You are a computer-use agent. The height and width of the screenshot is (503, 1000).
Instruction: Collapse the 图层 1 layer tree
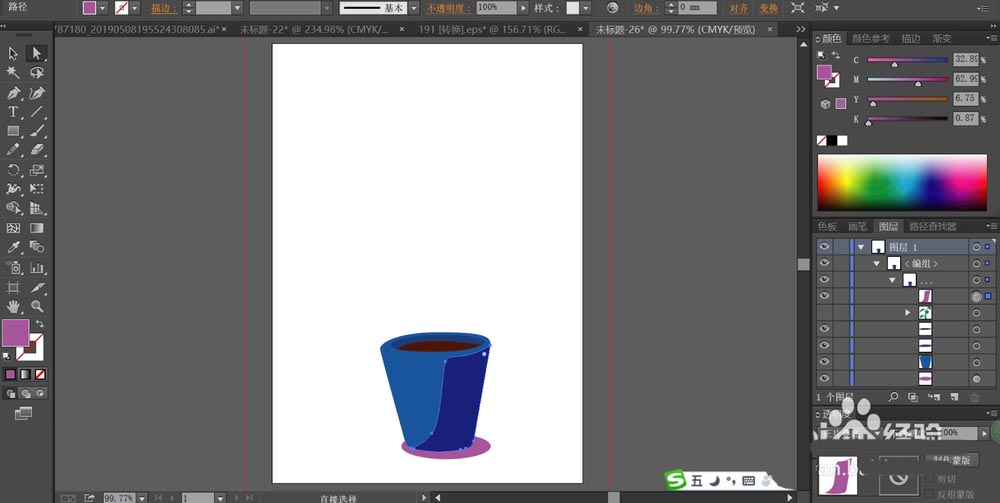861,247
